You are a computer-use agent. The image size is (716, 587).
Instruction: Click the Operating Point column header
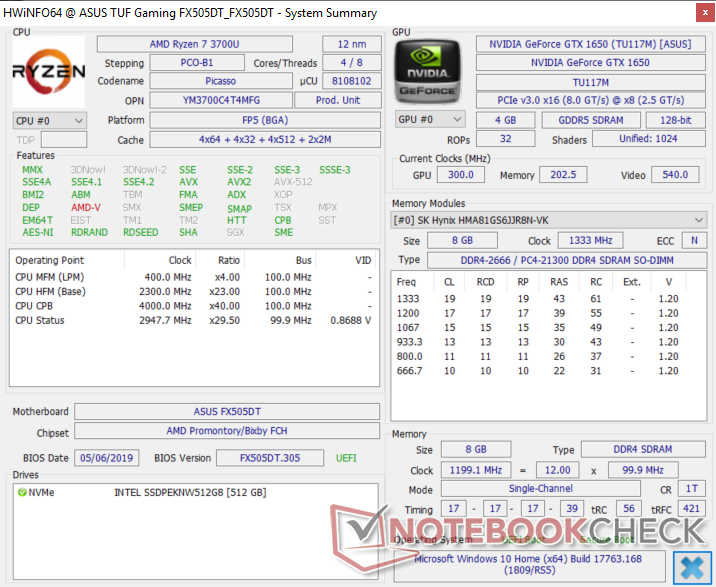tap(67, 260)
